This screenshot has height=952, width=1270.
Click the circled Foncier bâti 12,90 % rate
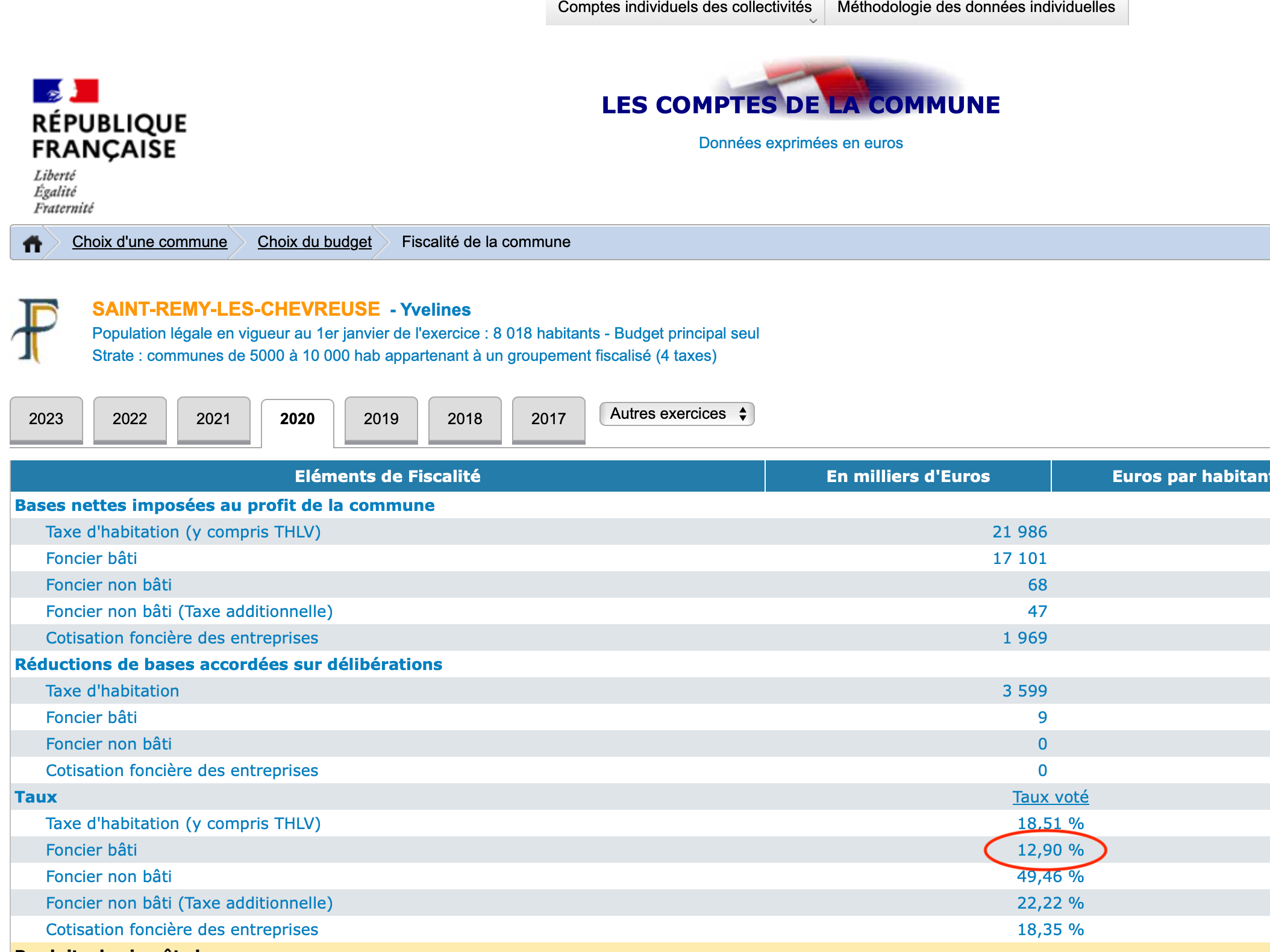tap(1049, 850)
